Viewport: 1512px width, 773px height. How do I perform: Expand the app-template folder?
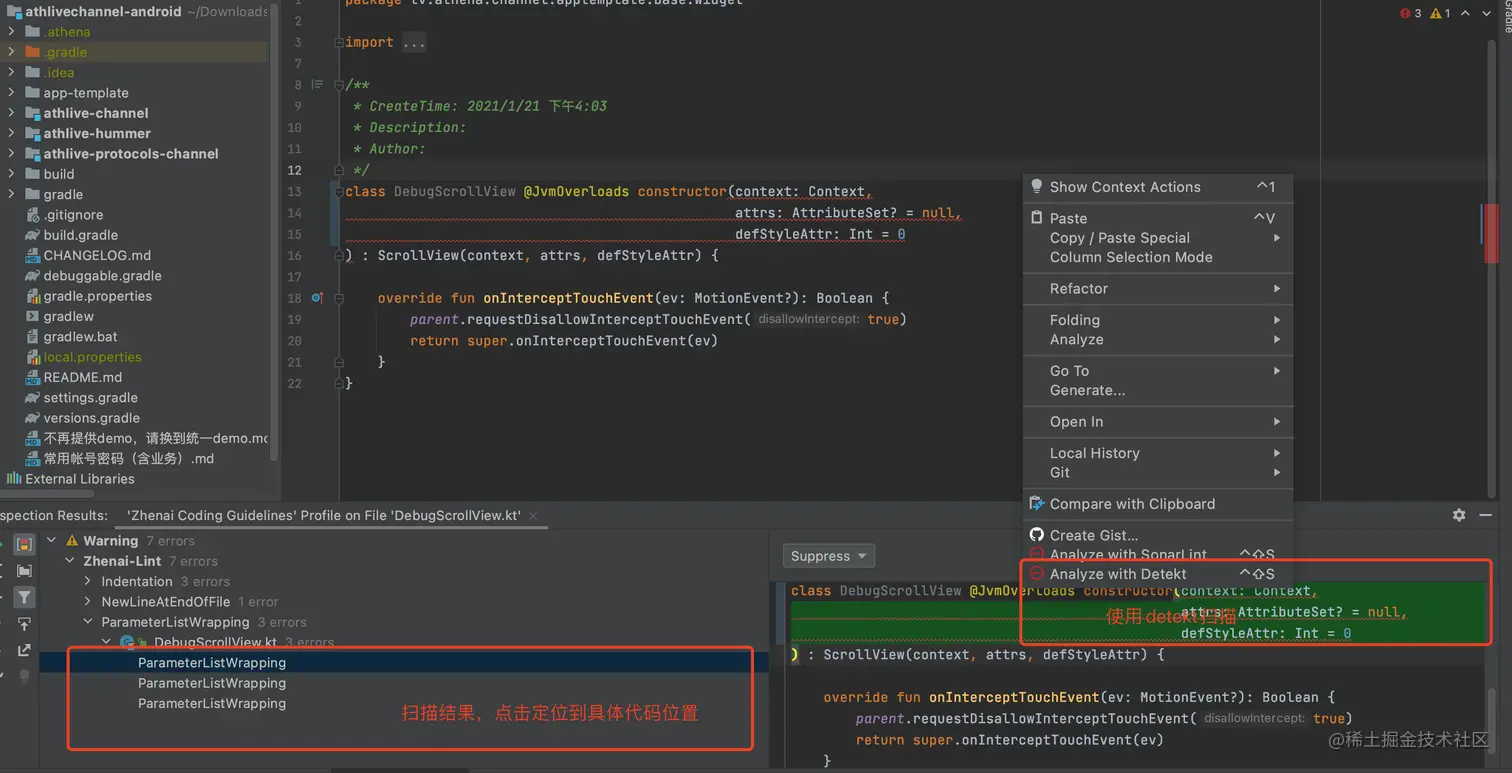point(11,93)
